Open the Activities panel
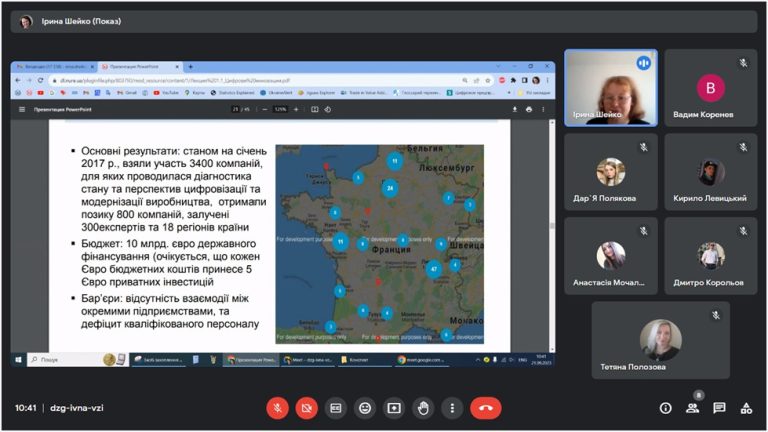The image size is (768, 432). pyautogui.click(x=746, y=408)
